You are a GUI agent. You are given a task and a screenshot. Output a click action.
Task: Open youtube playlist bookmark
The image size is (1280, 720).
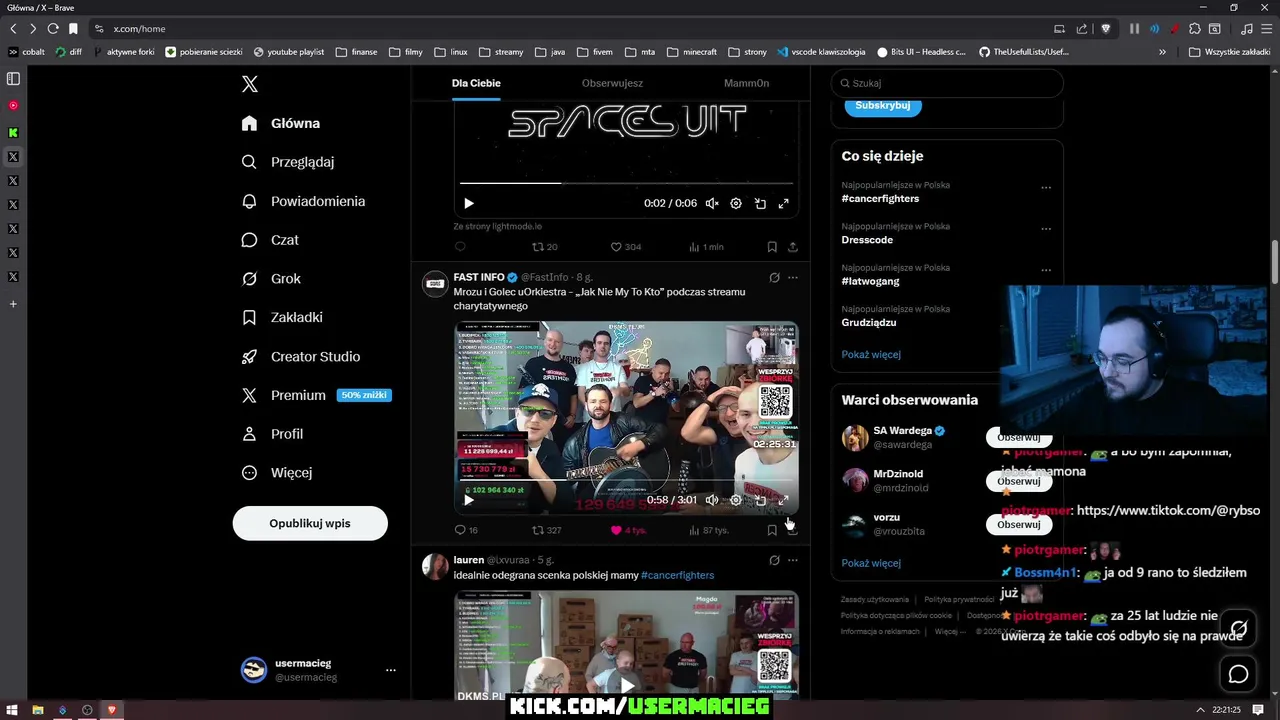point(289,52)
